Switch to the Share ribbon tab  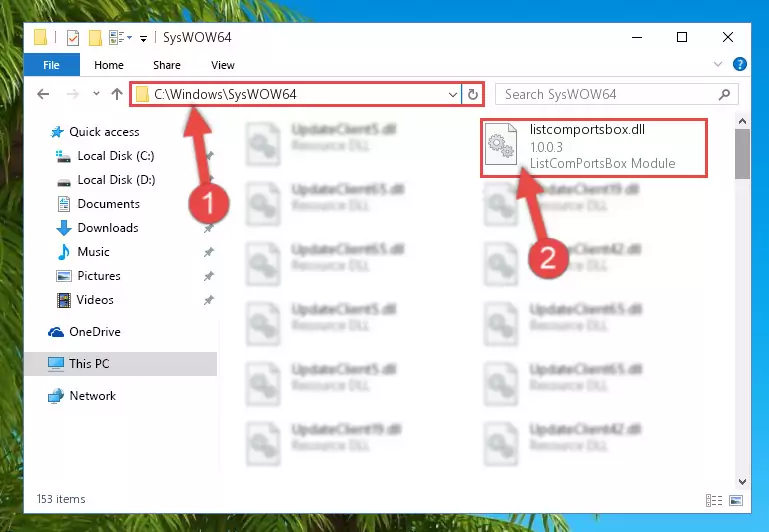(x=167, y=65)
